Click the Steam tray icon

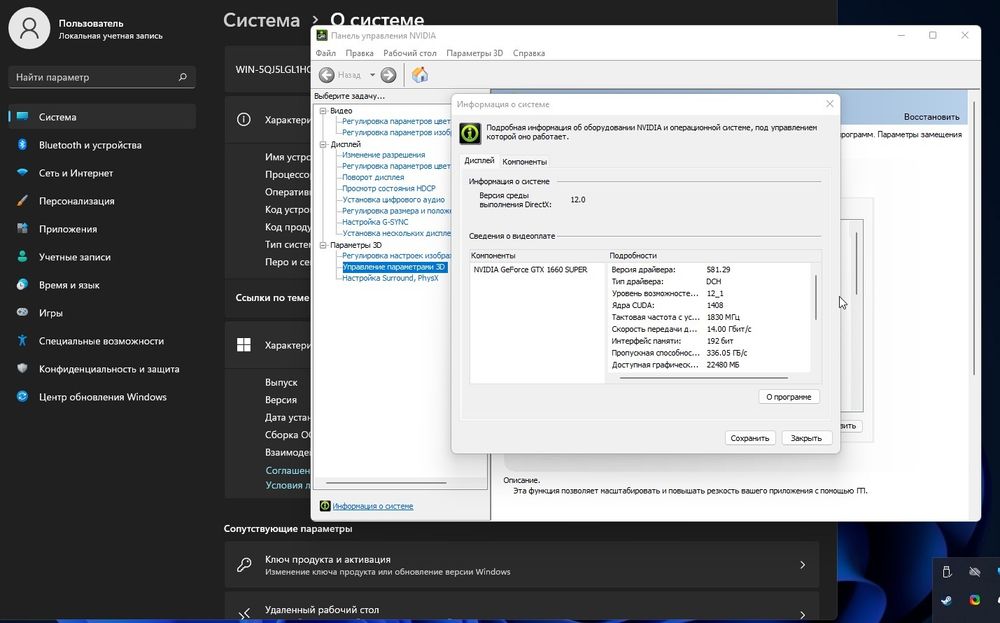coord(946,600)
